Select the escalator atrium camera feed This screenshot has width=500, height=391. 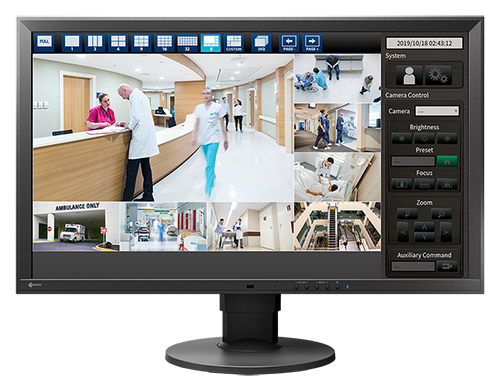337,226
